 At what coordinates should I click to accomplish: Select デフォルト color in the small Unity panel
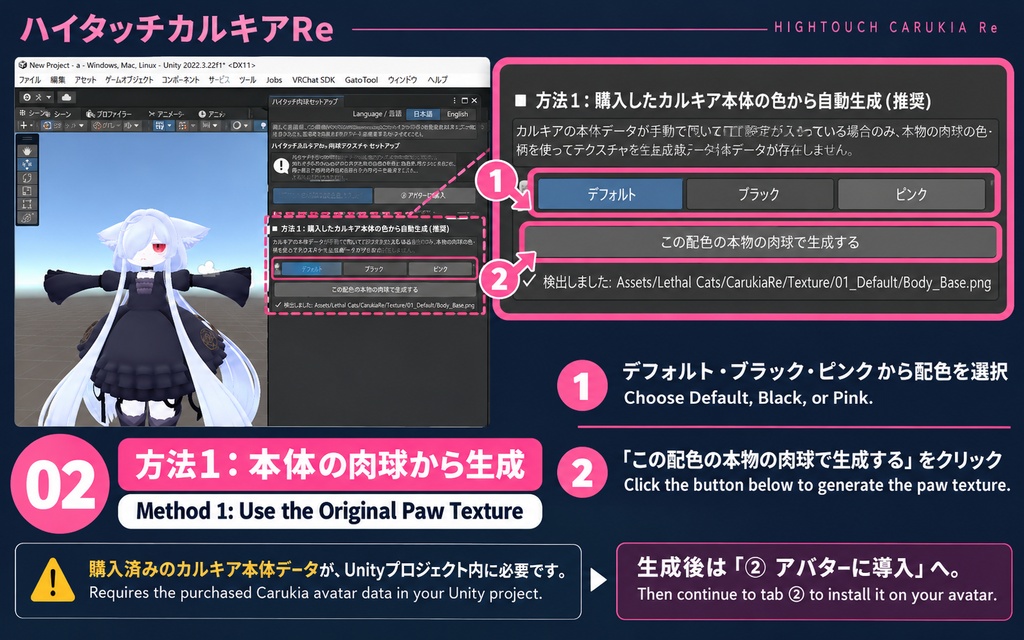pyautogui.click(x=312, y=268)
